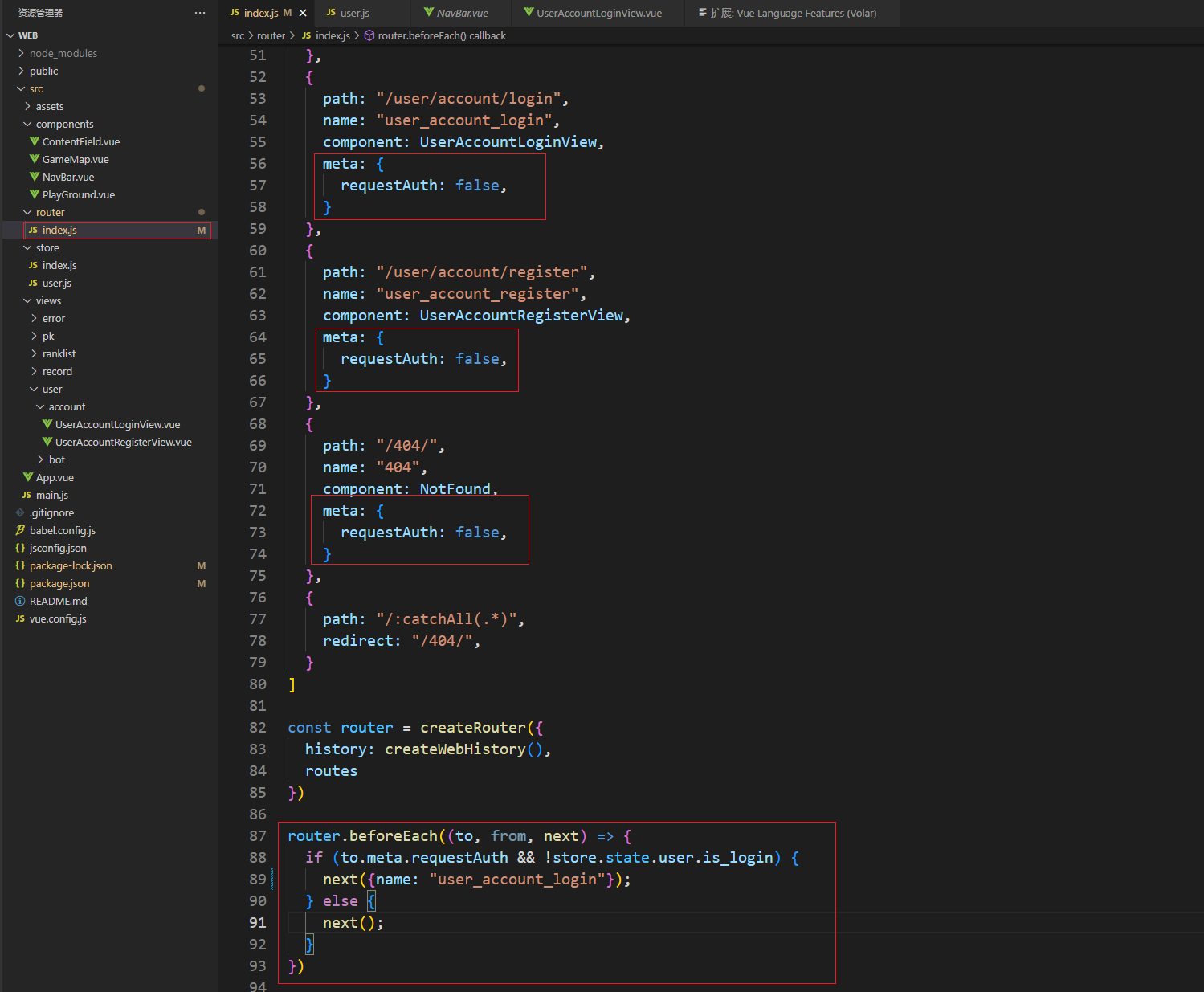This screenshot has width=1204, height=992.
Task: Open PlayGround.vue file
Action: click(78, 194)
